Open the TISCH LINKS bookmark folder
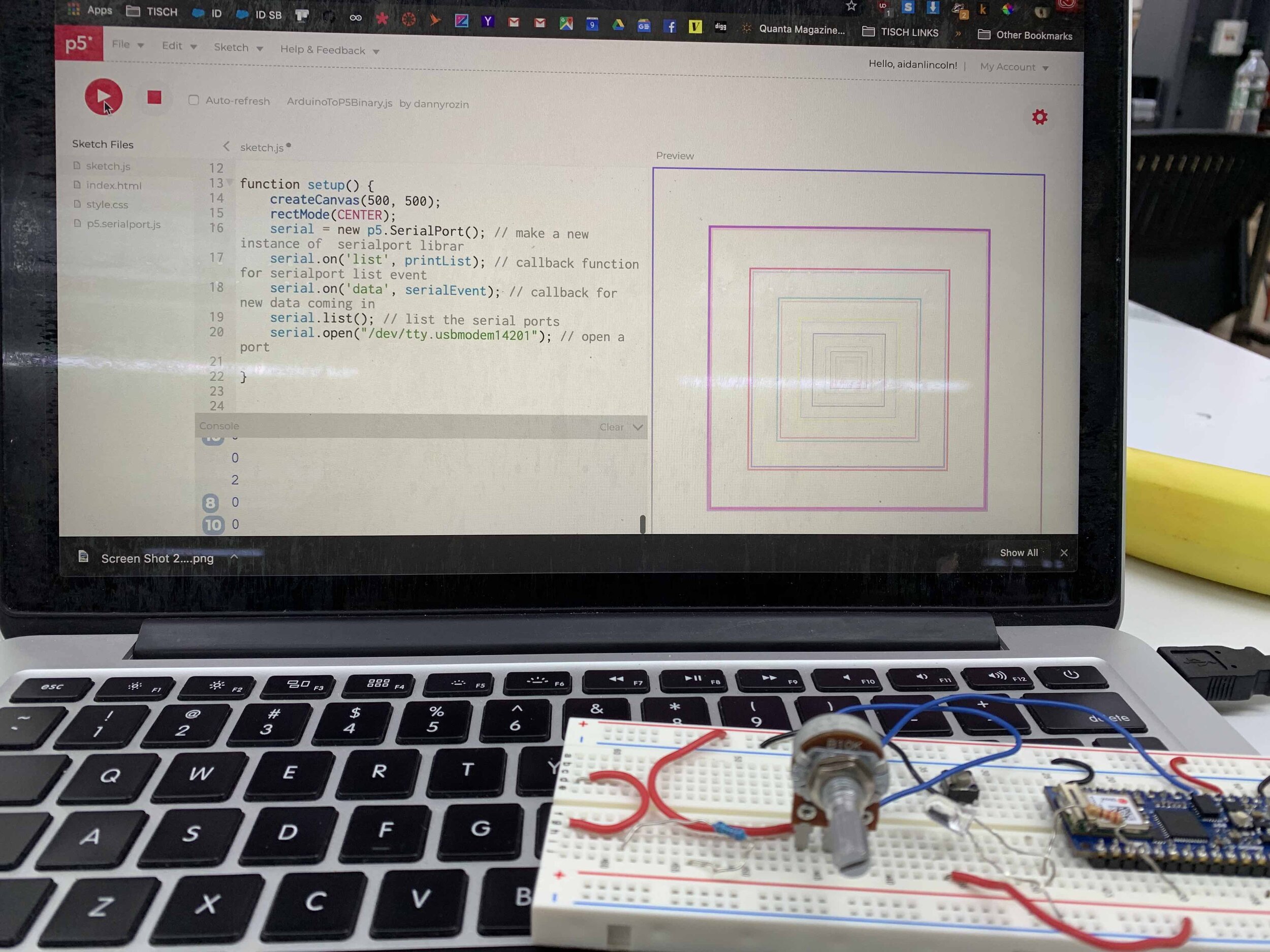 click(900, 32)
